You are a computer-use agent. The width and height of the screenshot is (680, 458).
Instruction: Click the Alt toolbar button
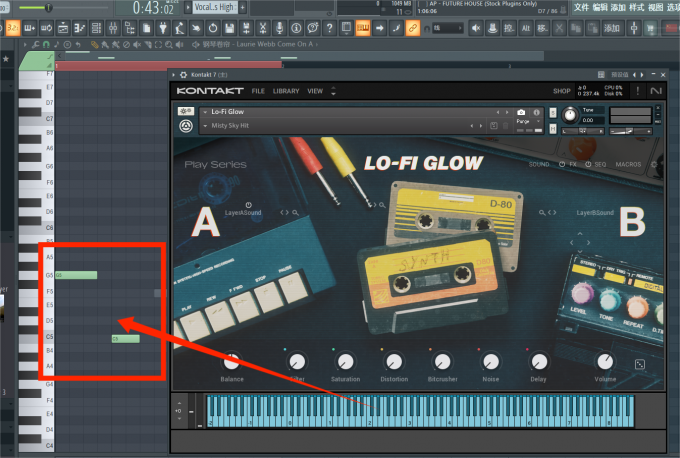(x=526, y=28)
